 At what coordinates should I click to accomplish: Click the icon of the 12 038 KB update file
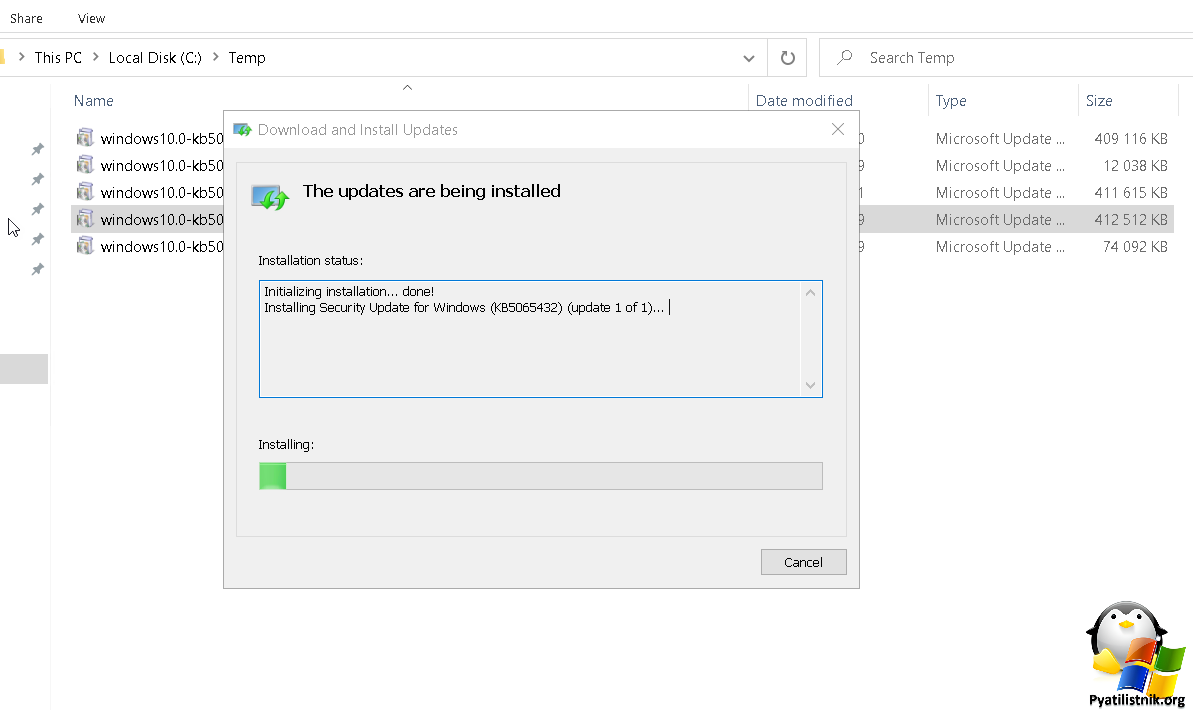[x=85, y=165]
